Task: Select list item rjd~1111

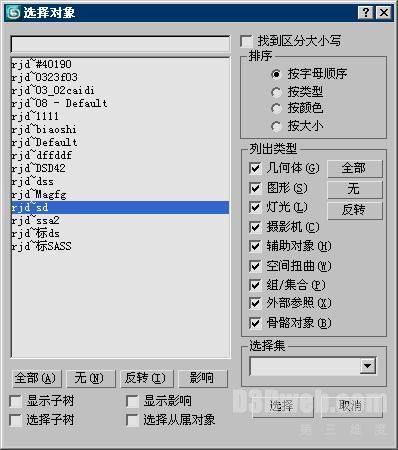Action: click(x=120, y=116)
